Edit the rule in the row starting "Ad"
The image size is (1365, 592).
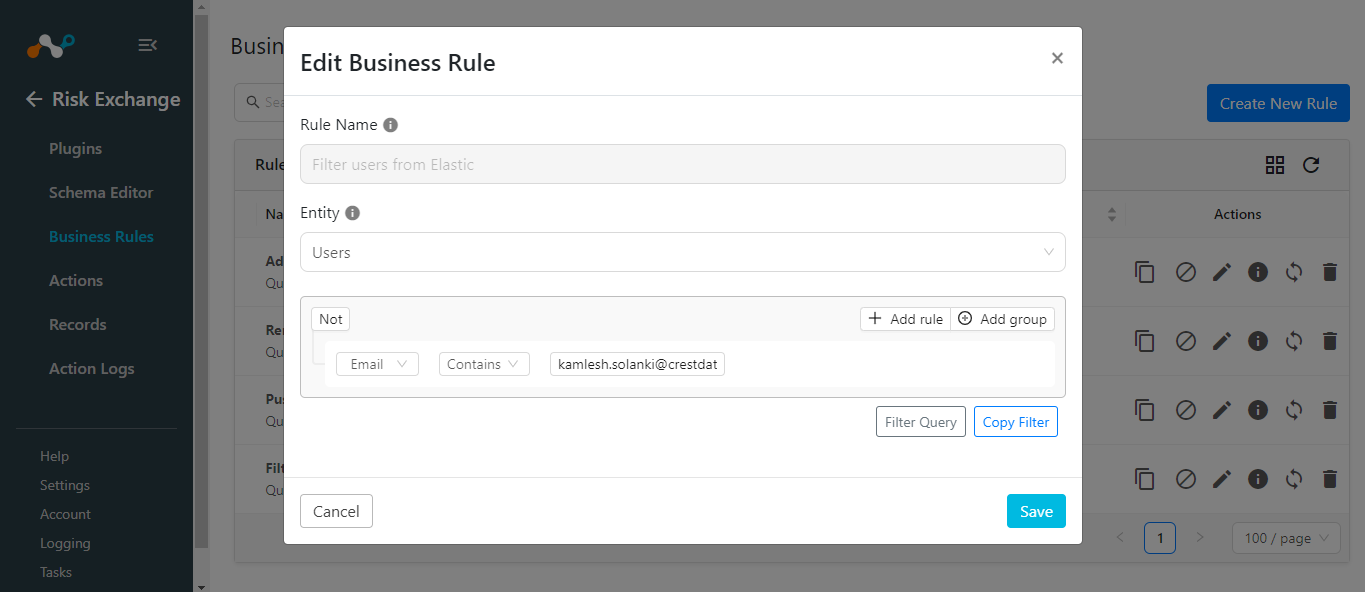click(1222, 272)
